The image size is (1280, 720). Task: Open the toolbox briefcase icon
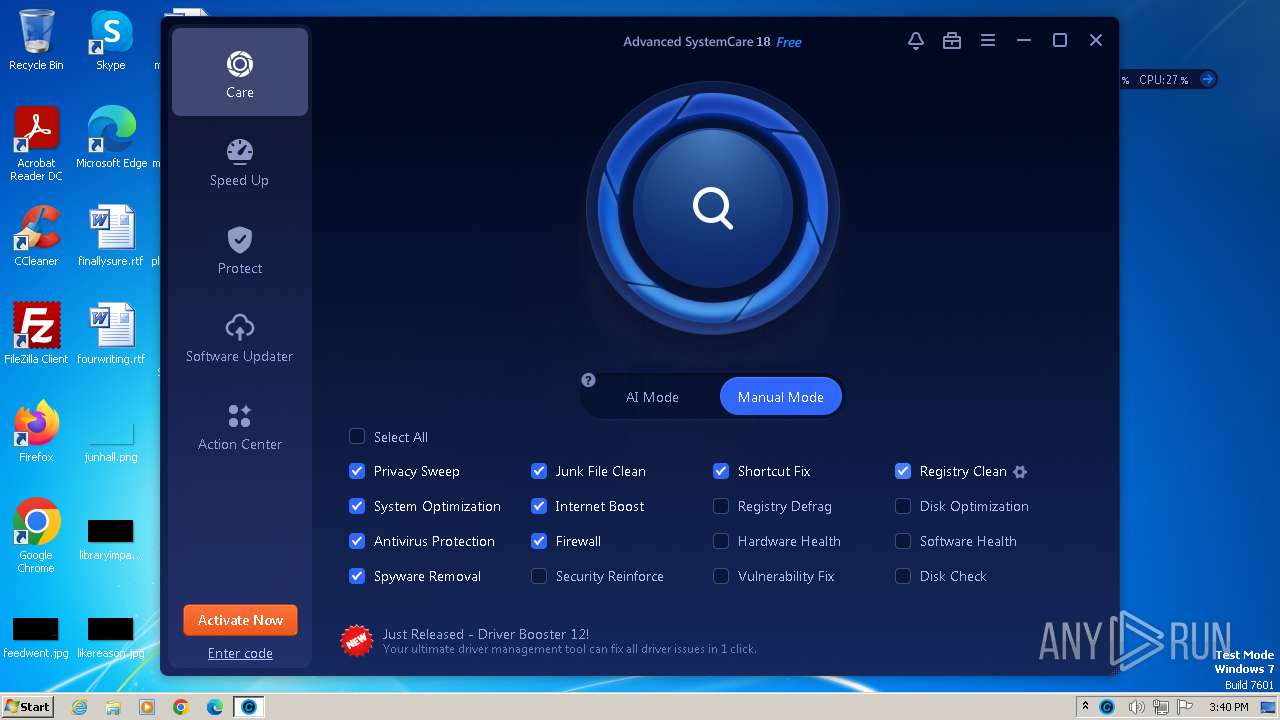(x=951, y=41)
